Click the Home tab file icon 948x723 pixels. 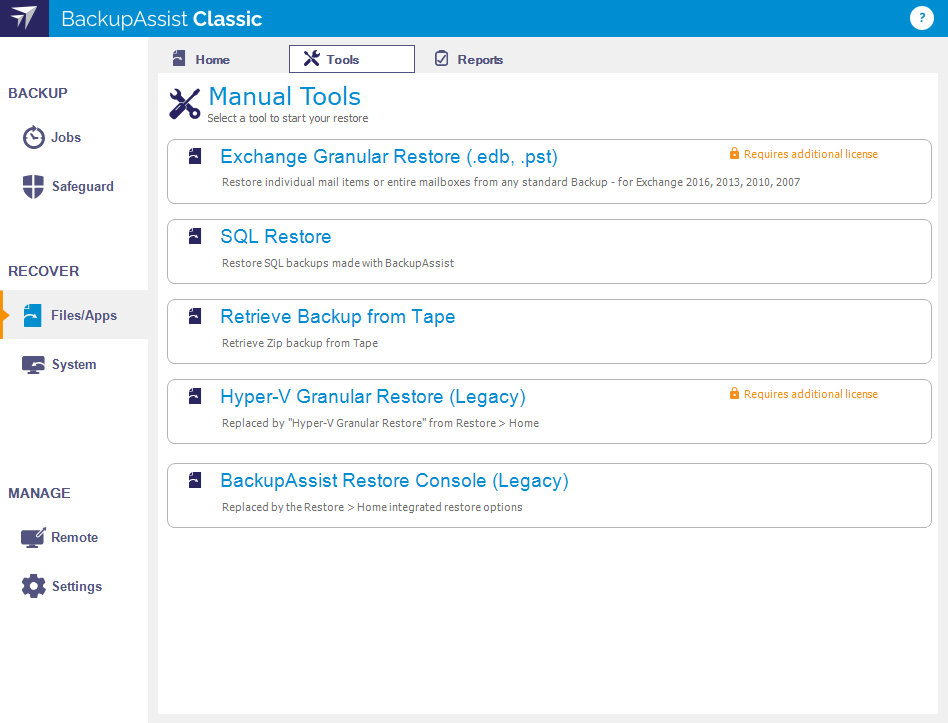pyautogui.click(x=179, y=59)
